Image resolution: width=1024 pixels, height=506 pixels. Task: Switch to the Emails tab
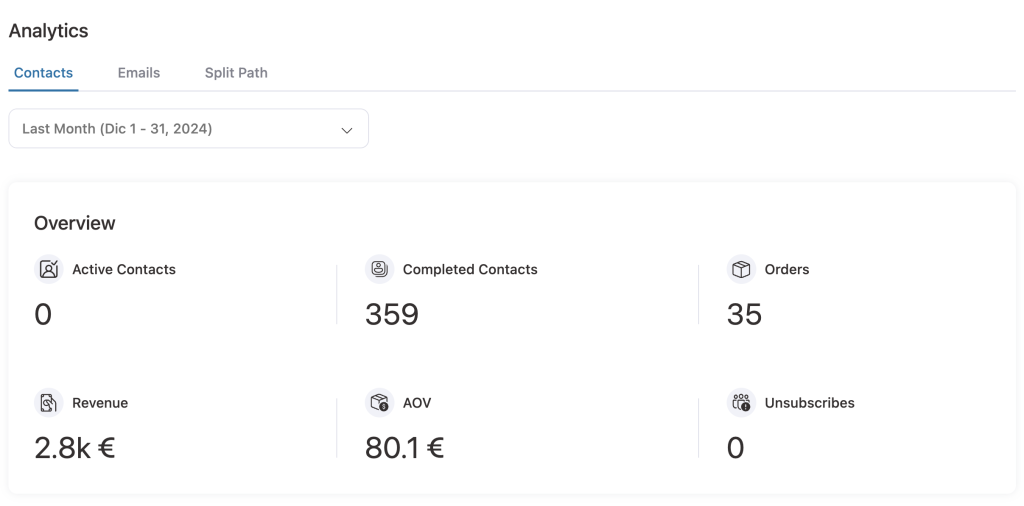point(139,73)
